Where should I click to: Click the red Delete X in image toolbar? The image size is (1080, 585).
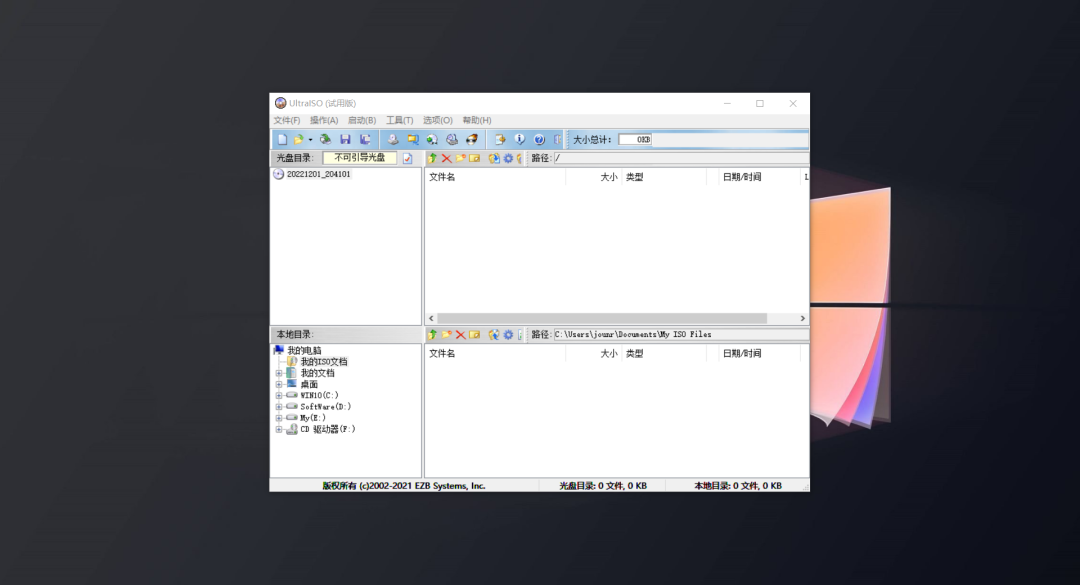(x=446, y=158)
